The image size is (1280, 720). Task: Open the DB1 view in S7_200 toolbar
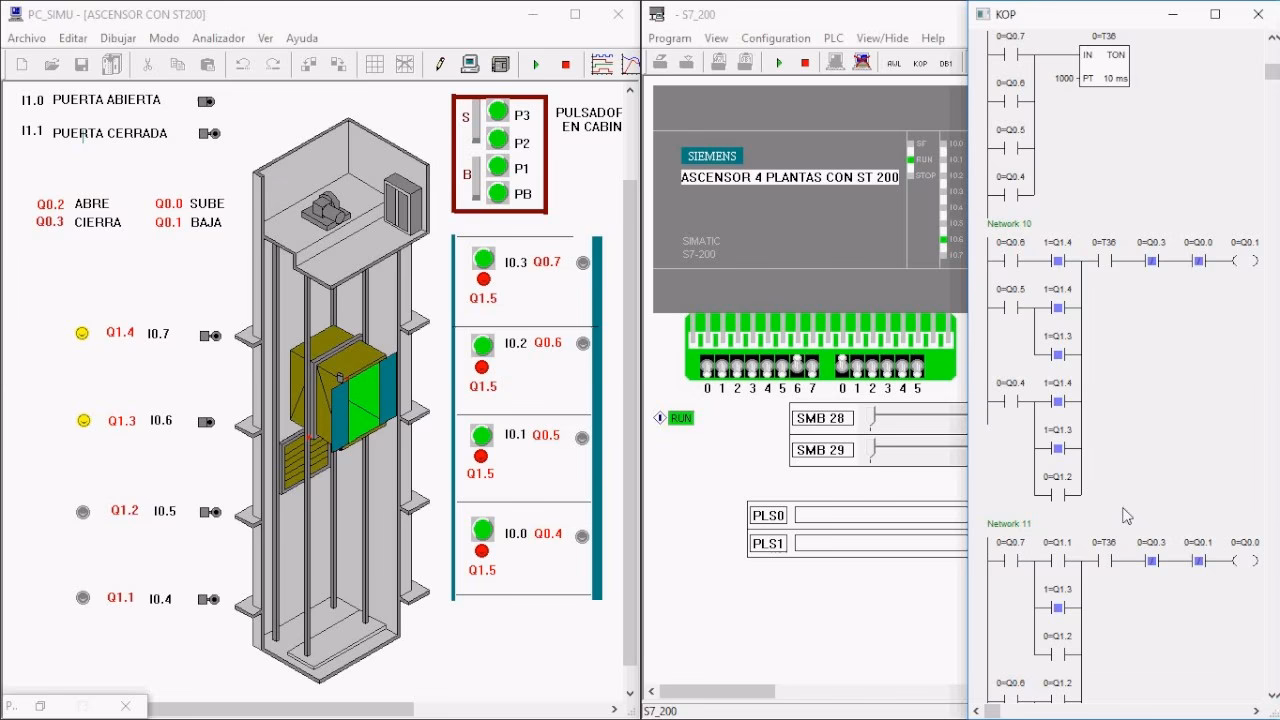[x=946, y=63]
